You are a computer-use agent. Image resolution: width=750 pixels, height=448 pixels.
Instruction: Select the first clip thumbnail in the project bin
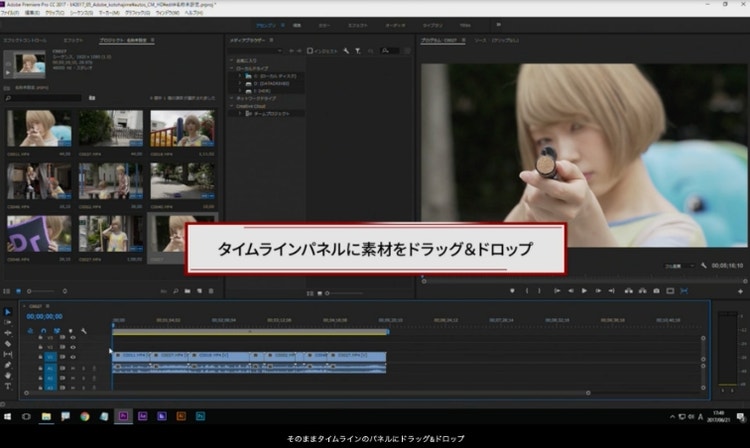click(39, 130)
